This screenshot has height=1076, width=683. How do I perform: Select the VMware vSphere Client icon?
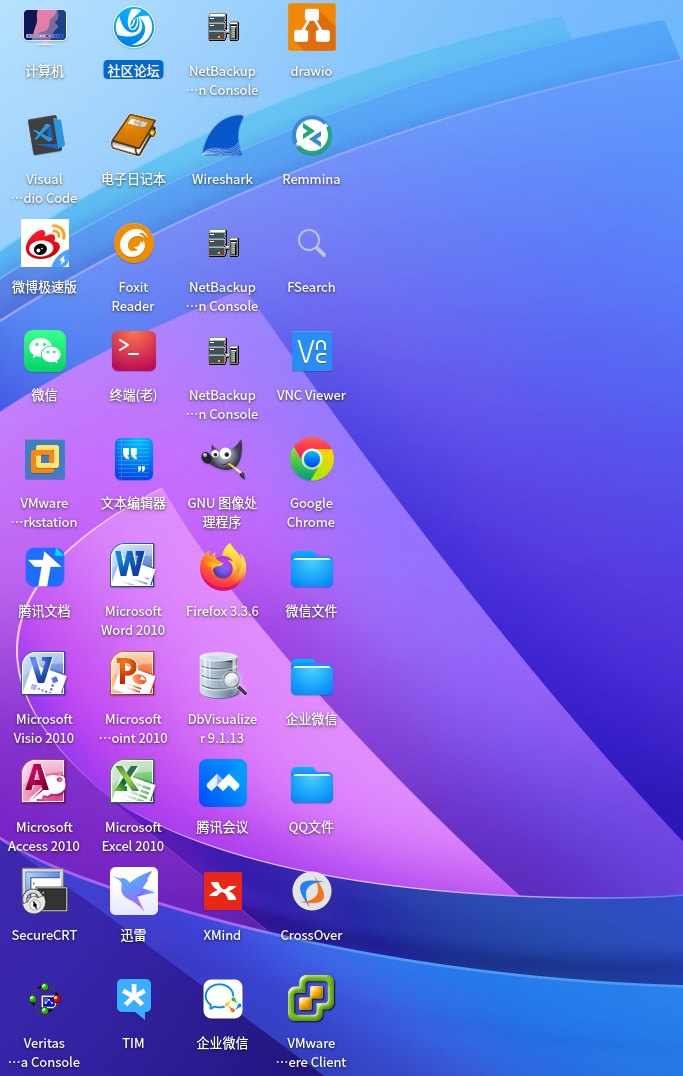pyautogui.click(x=312, y=999)
